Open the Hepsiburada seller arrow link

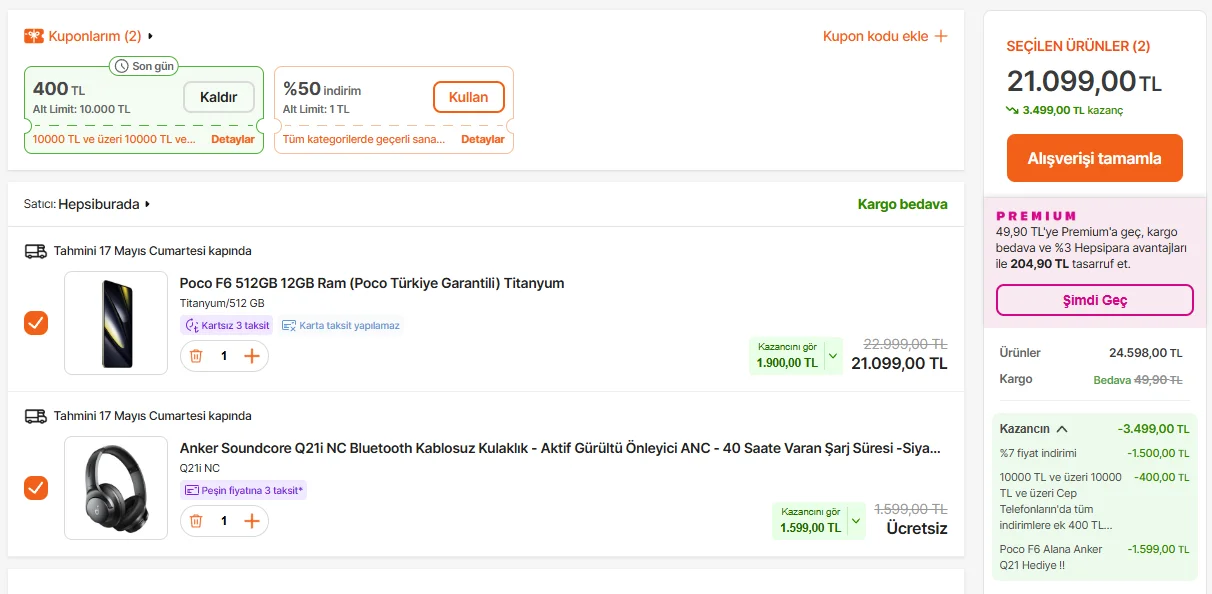(x=148, y=204)
